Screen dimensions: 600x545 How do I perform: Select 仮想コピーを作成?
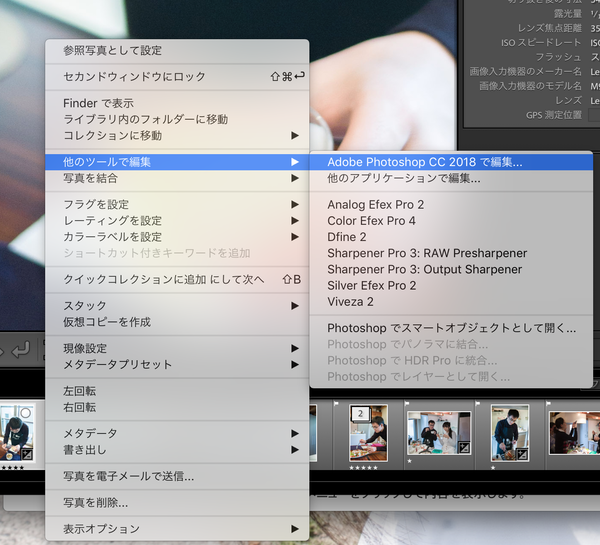click(x=177, y=322)
